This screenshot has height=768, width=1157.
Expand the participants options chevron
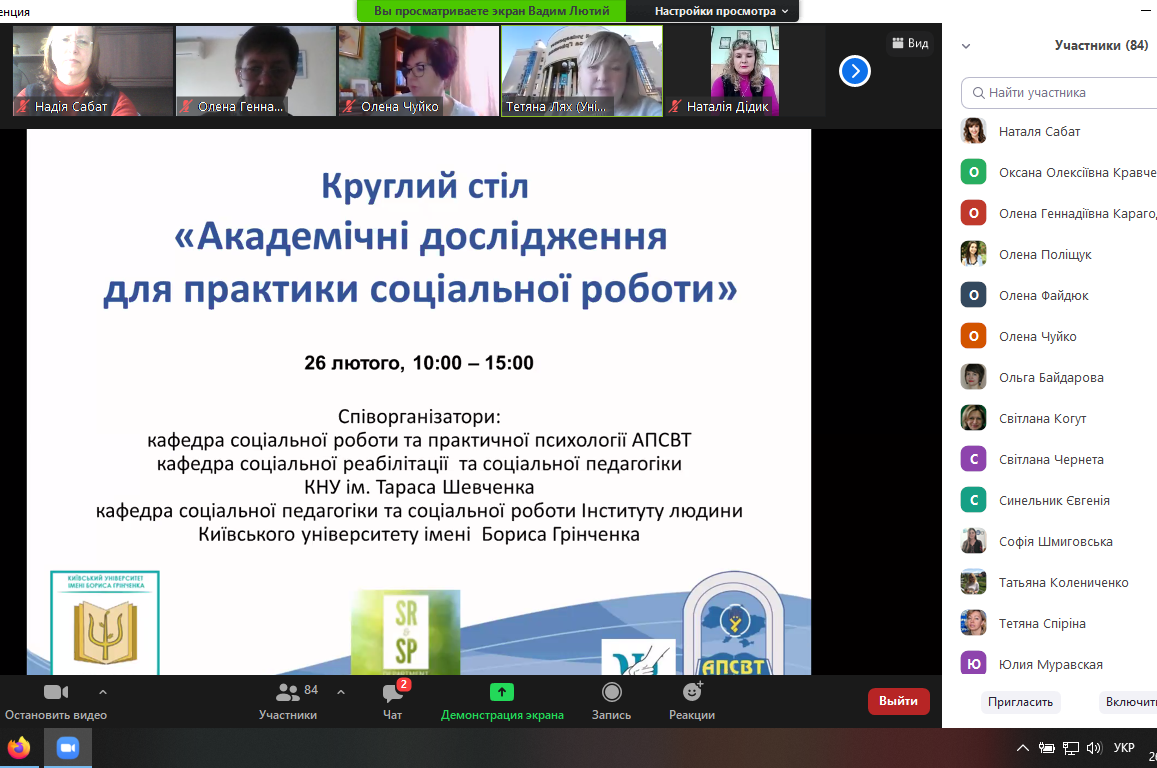(x=341, y=692)
